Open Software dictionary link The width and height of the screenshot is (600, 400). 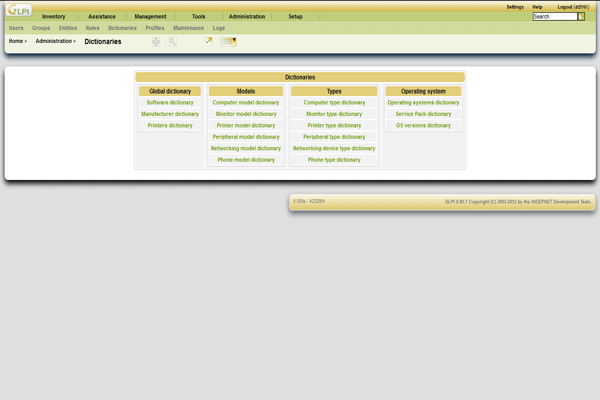(x=170, y=102)
